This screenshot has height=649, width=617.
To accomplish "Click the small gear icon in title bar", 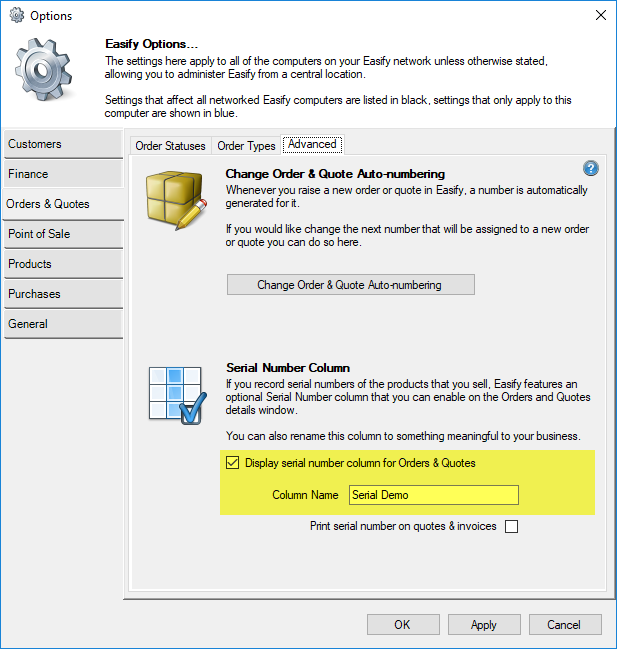I will tap(16, 15).
